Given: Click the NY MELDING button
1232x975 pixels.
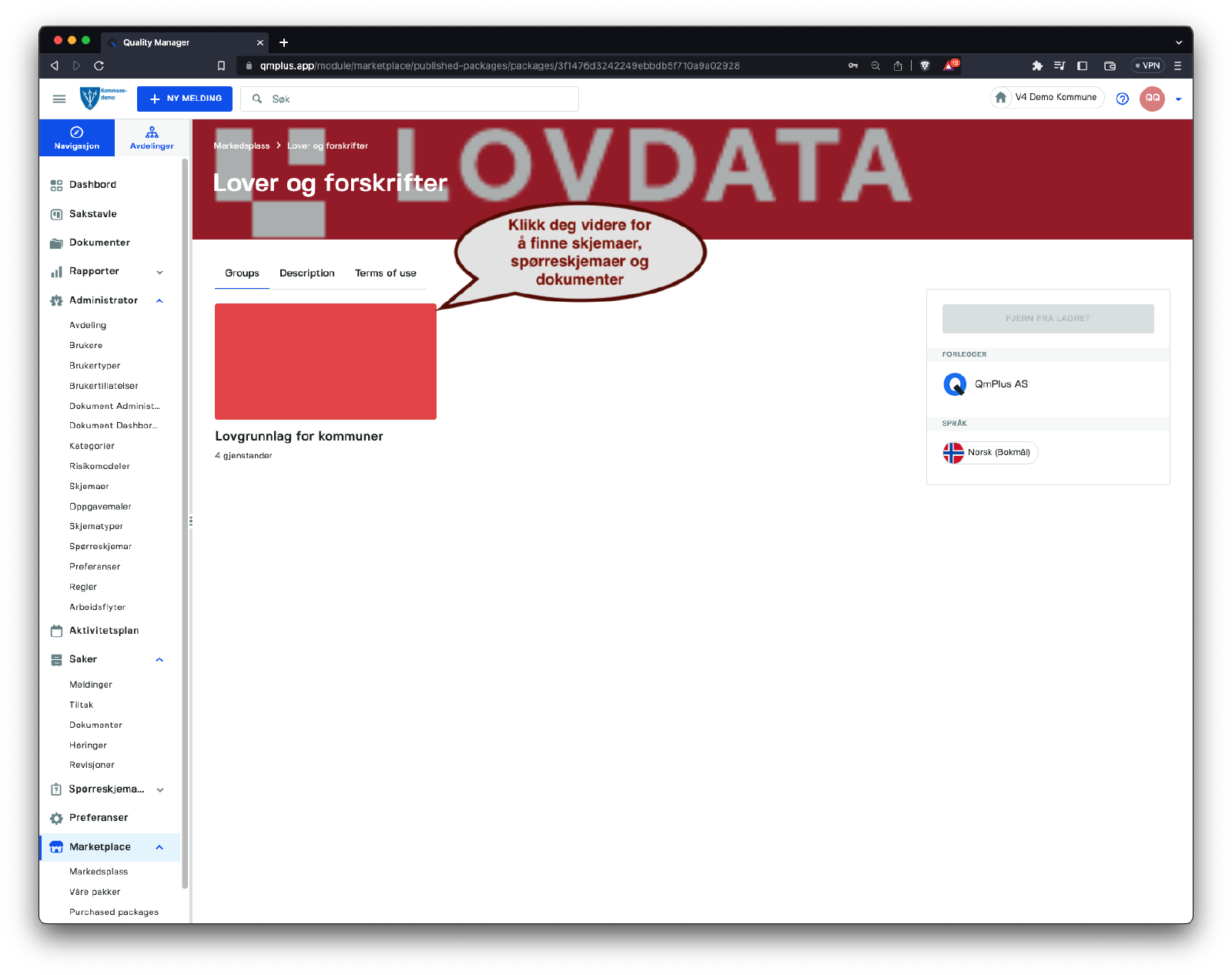Looking at the screenshot, I should tap(185, 99).
